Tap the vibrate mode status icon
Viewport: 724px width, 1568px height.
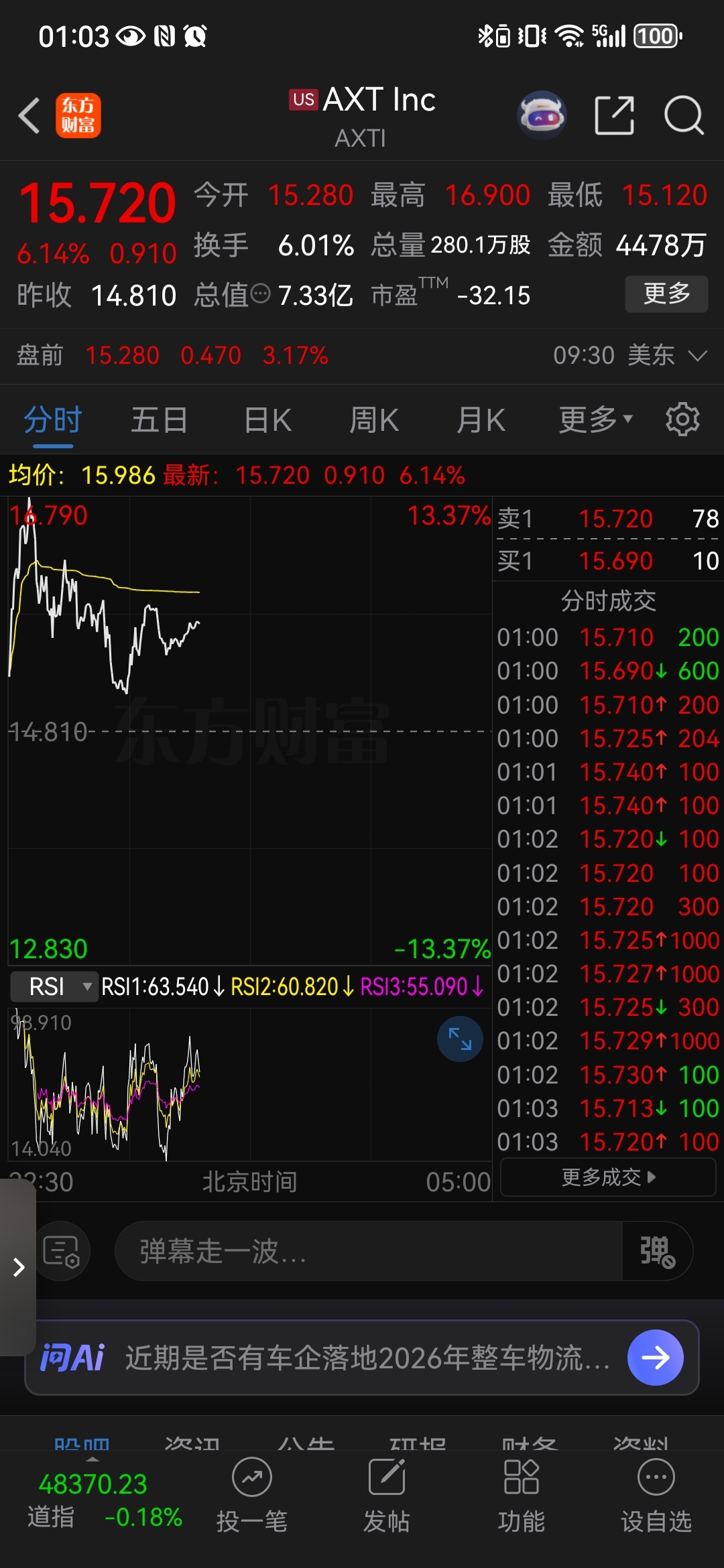(x=532, y=36)
